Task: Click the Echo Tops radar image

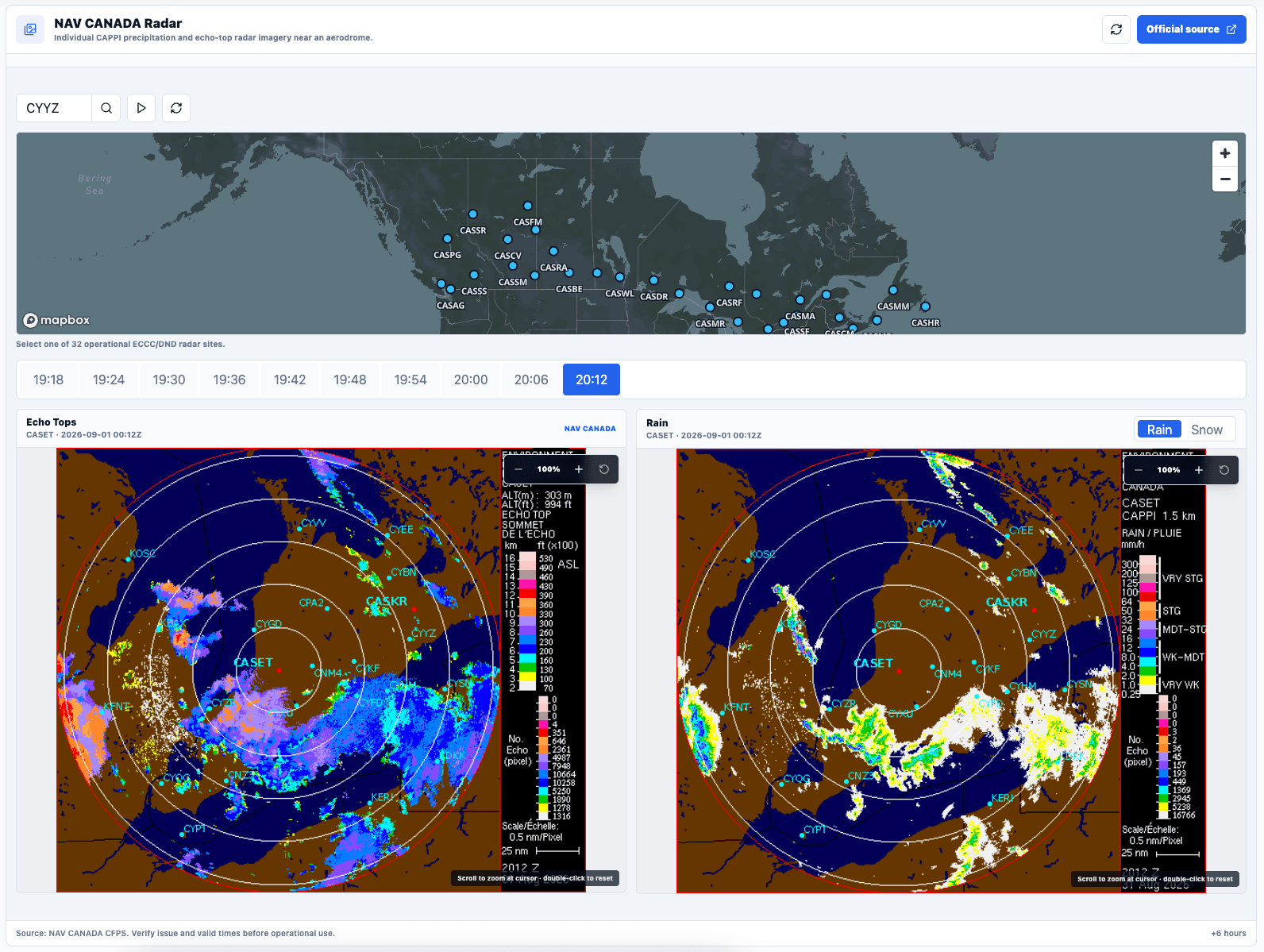Action: [321, 670]
